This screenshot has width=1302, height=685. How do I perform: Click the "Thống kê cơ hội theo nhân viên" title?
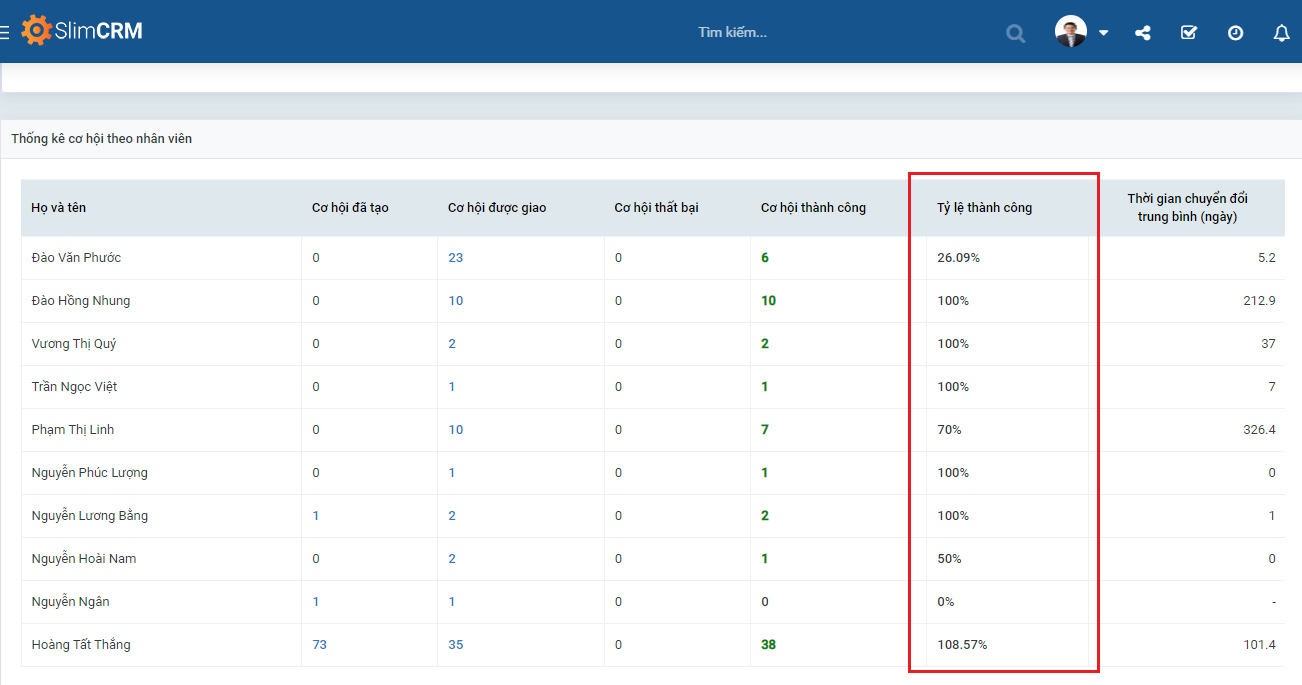click(x=102, y=139)
